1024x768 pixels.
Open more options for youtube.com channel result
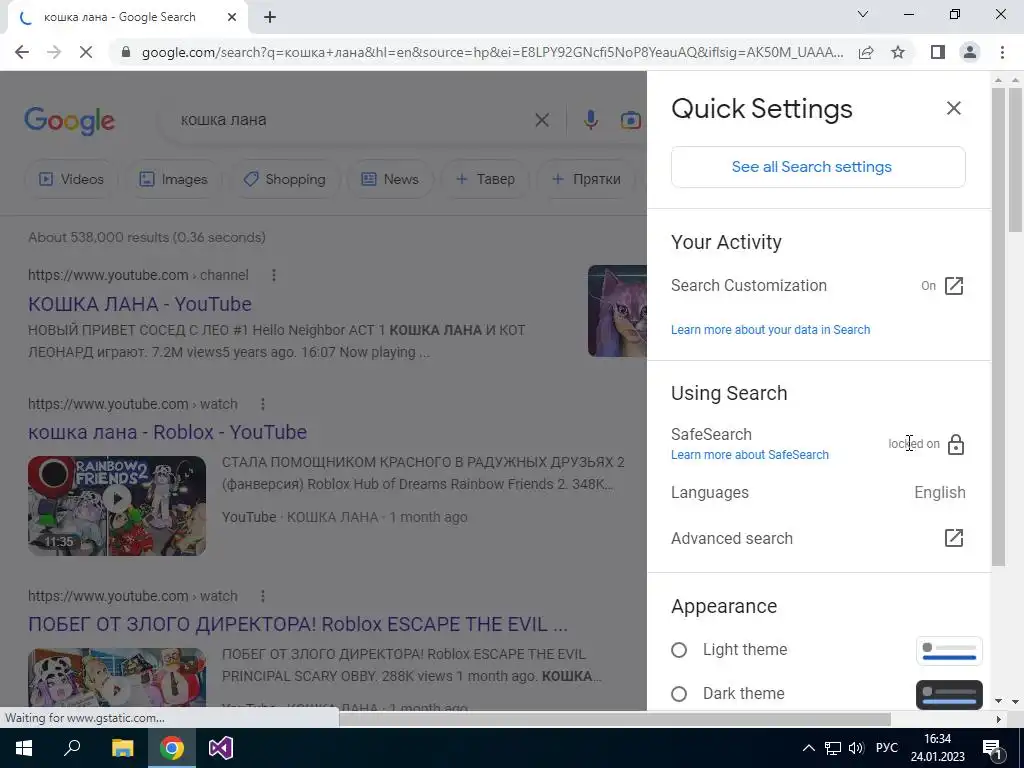[x=274, y=276]
